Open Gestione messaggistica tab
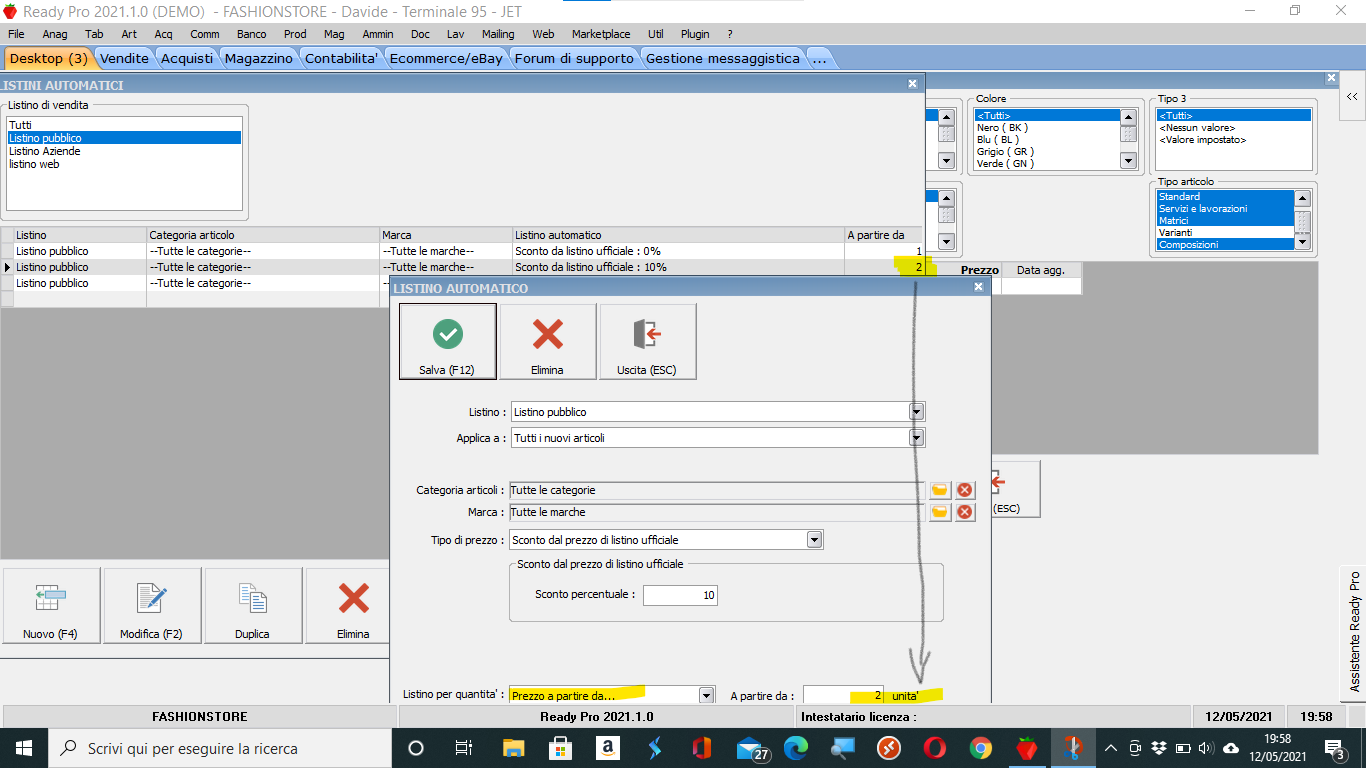 (x=723, y=58)
